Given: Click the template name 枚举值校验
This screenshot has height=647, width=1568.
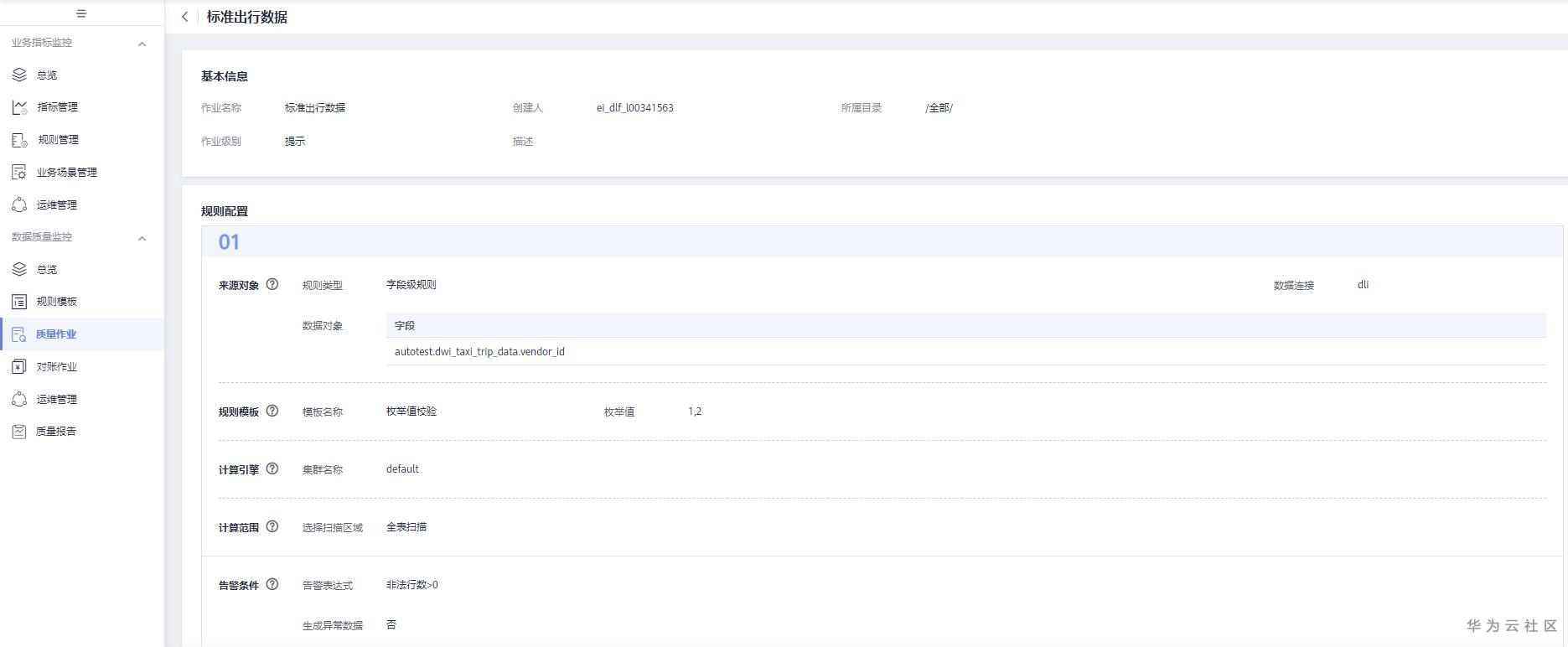Looking at the screenshot, I should [411, 411].
